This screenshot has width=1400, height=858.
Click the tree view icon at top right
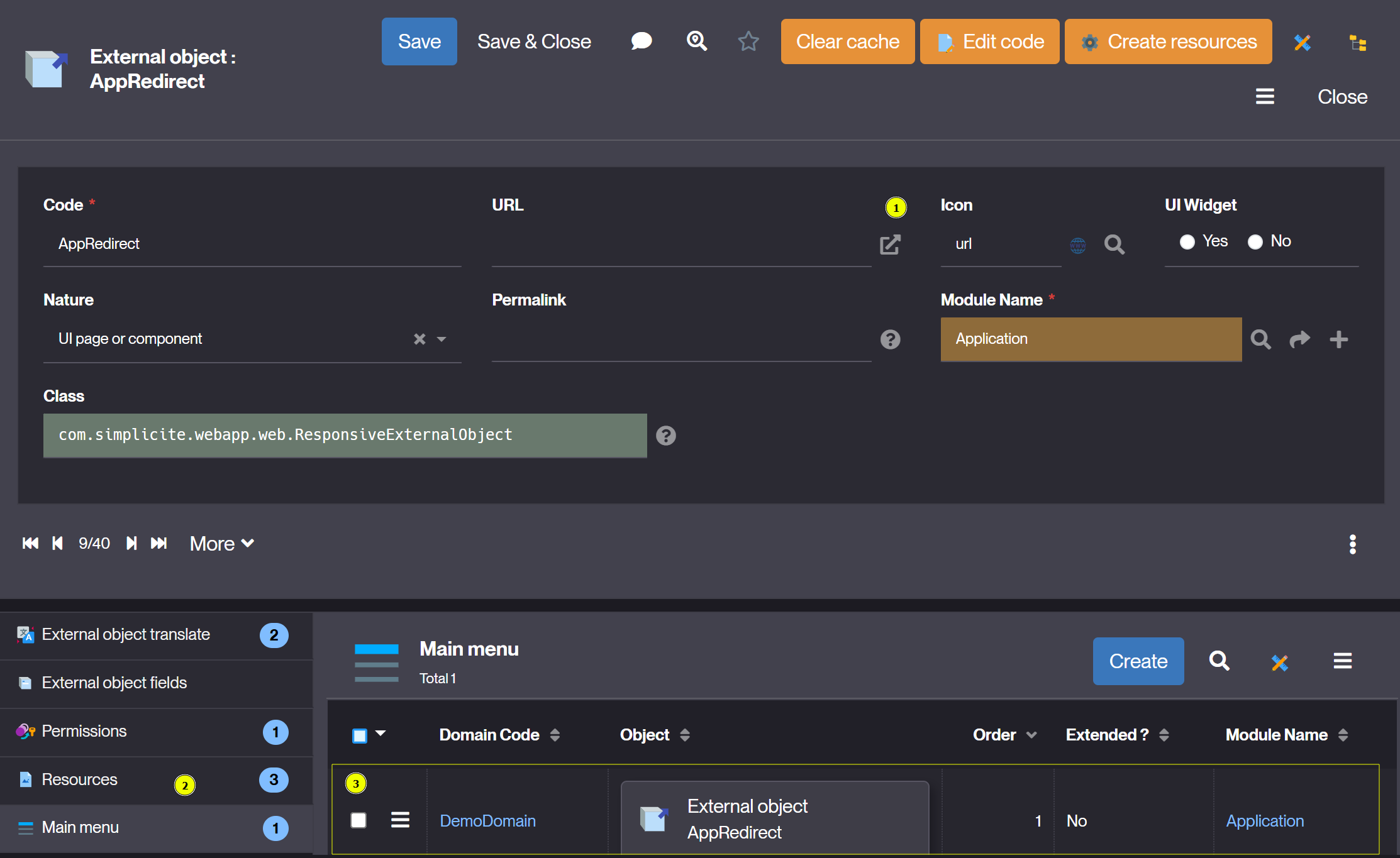[x=1358, y=43]
